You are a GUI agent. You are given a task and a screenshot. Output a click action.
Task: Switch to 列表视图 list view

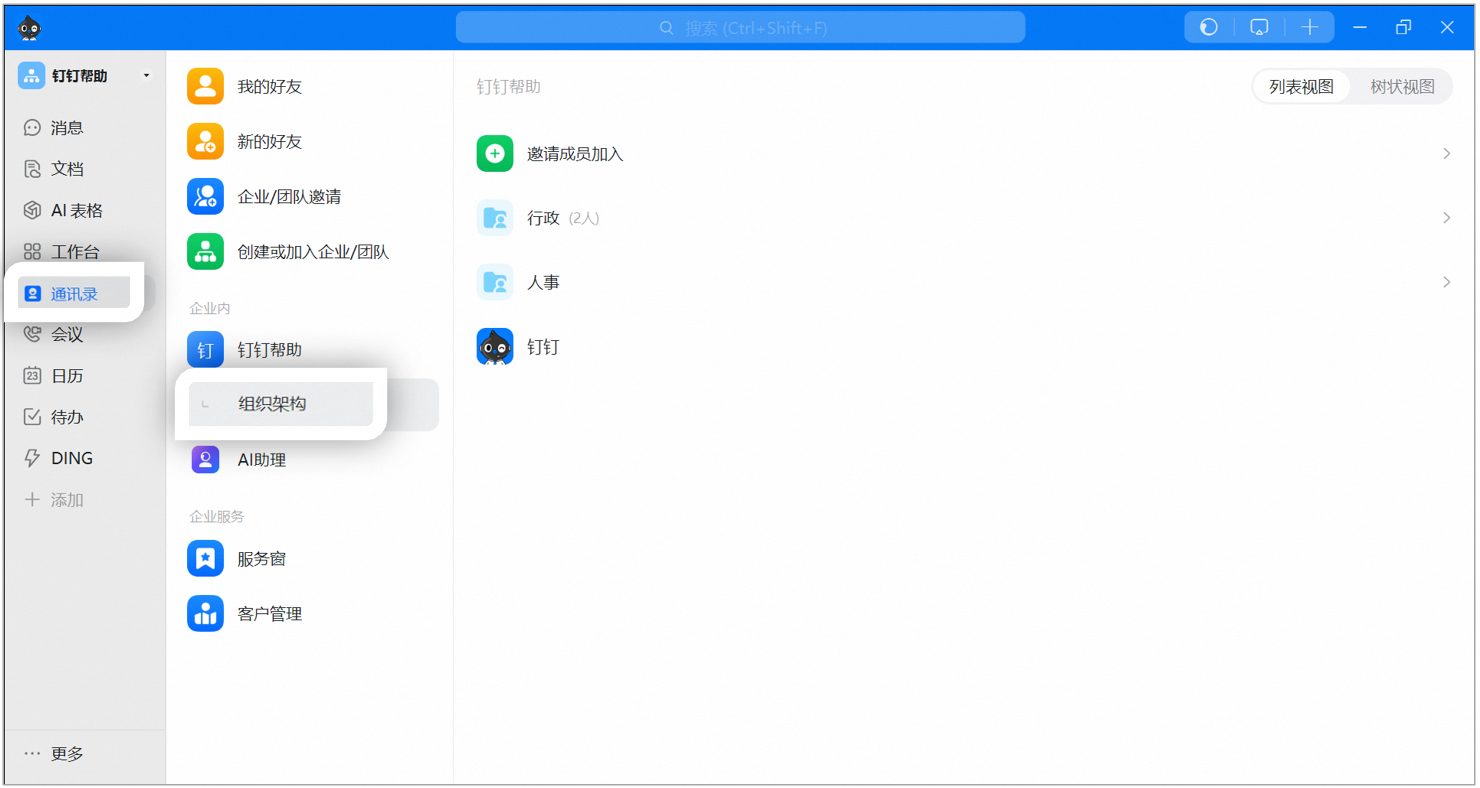tap(1301, 87)
